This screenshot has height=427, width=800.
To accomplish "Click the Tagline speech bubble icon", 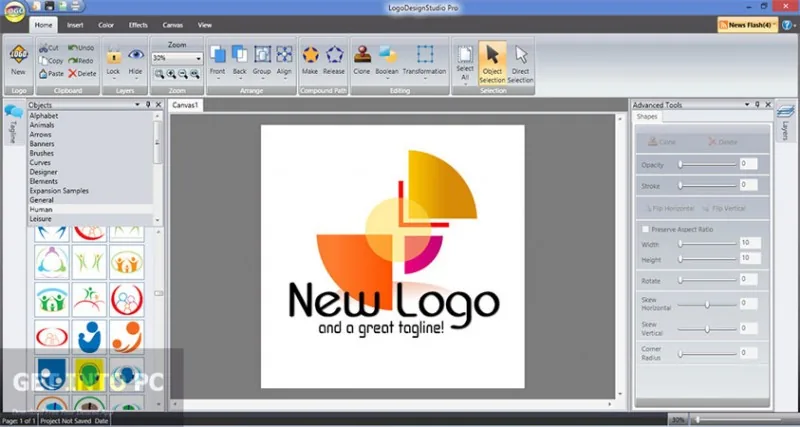I will 13,111.
